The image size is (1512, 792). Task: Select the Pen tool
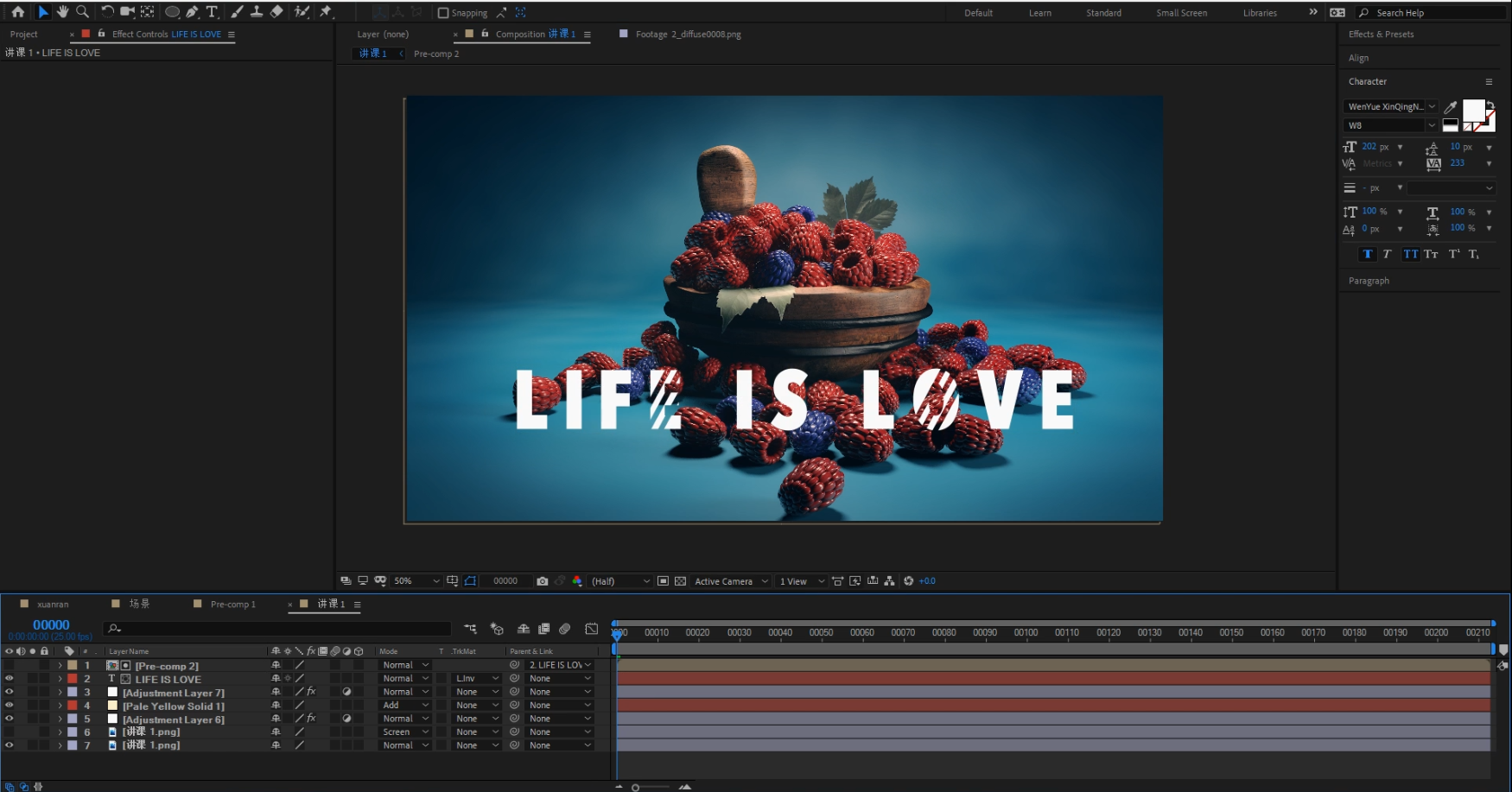point(192,12)
